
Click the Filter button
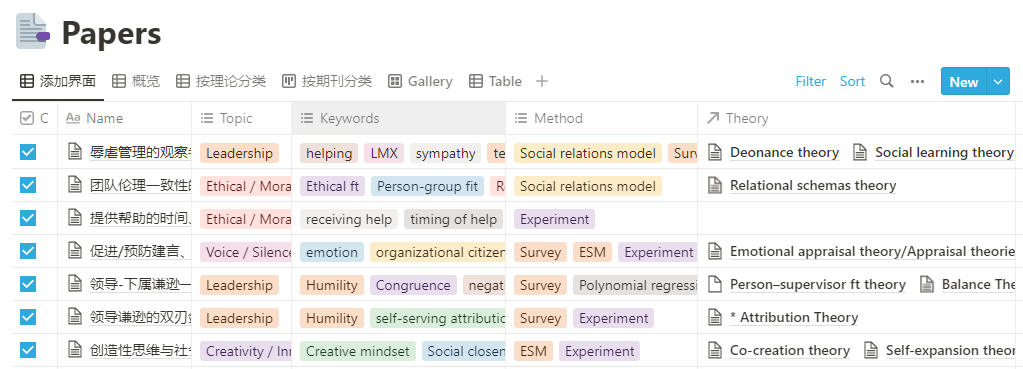[x=810, y=81]
